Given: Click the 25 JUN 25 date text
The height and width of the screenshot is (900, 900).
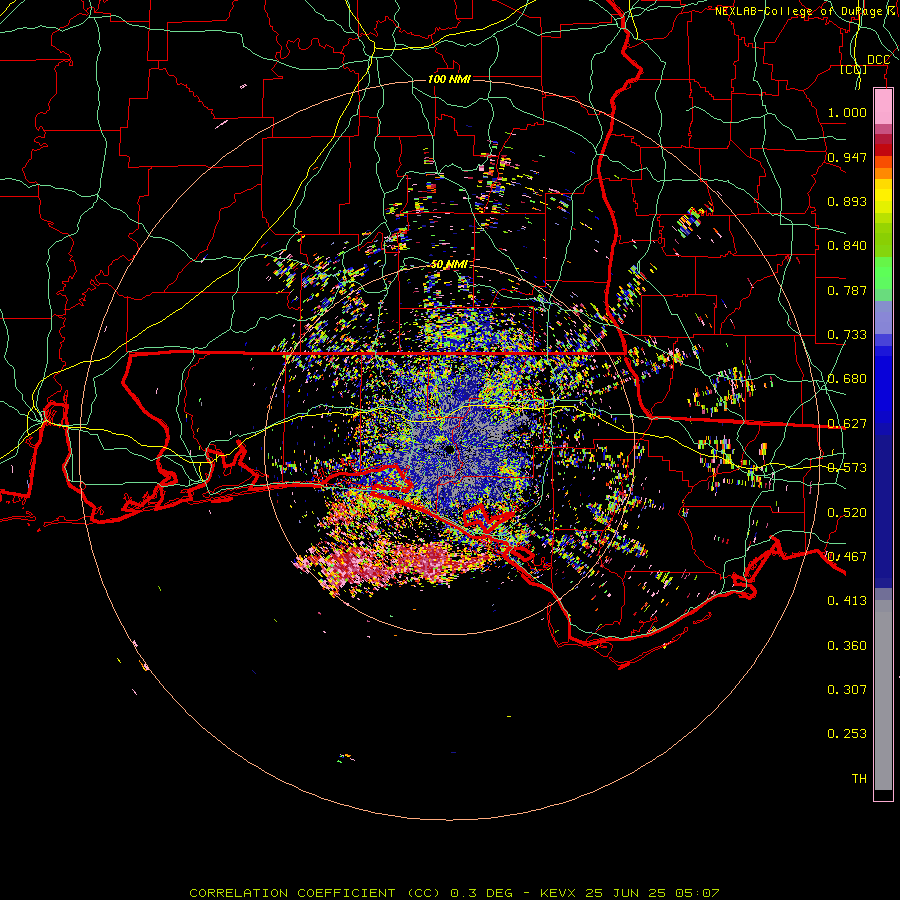Looking at the screenshot, I should pyautogui.click(x=626, y=893).
